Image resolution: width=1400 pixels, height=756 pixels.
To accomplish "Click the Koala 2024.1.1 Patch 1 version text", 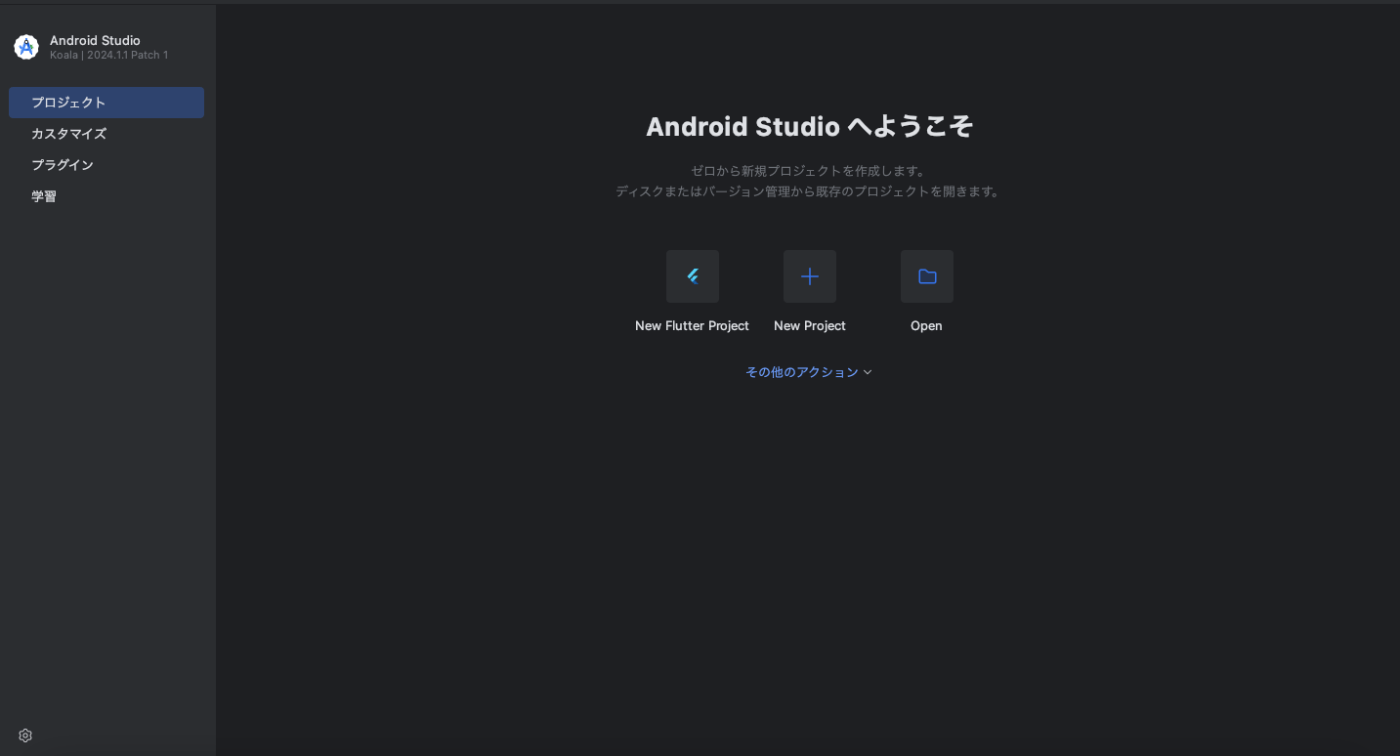I will pyautogui.click(x=109, y=55).
